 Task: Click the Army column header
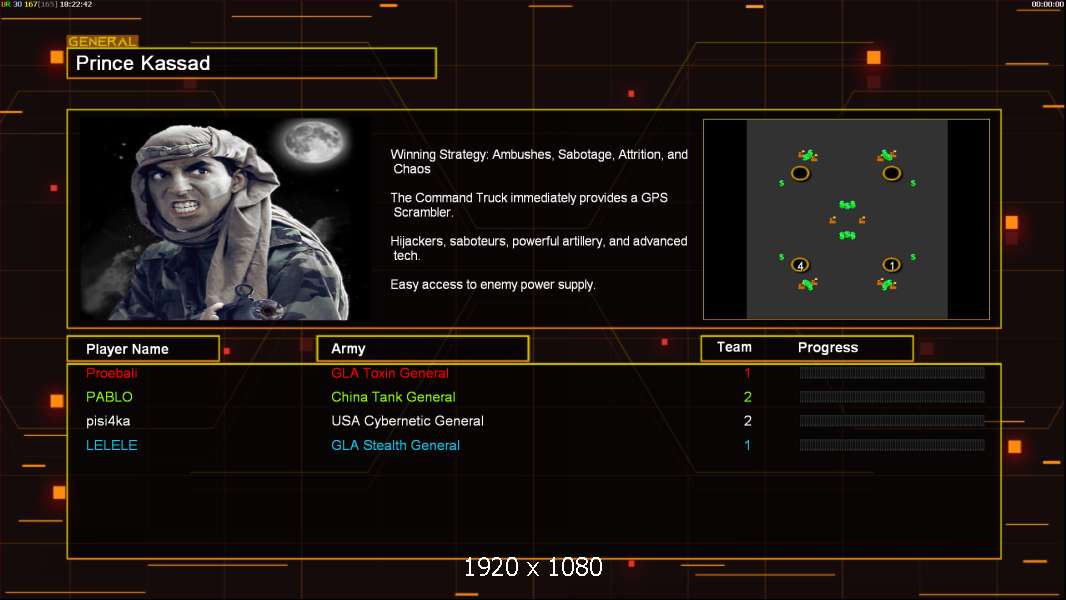pyautogui.click(x=422, y=349)
